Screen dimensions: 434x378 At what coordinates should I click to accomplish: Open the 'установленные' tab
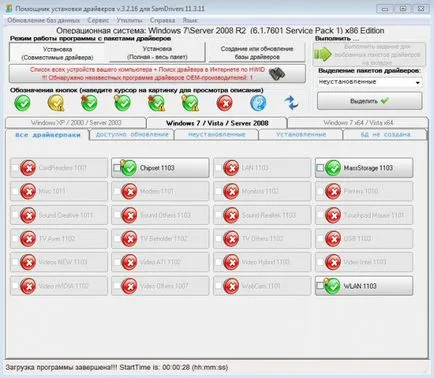coord(301,134)
